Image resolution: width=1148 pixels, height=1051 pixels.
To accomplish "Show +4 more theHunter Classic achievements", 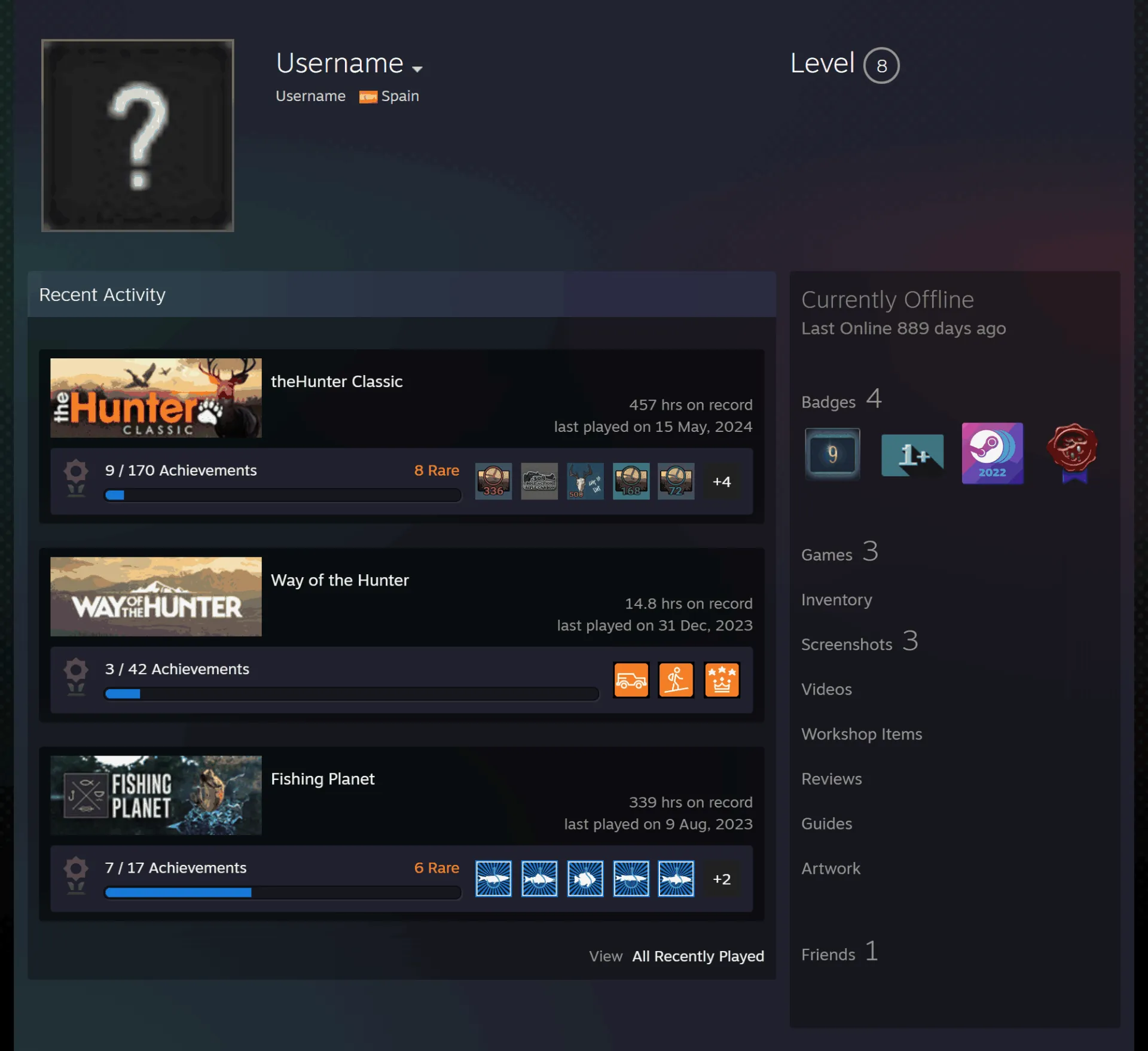I will point(722,482).
